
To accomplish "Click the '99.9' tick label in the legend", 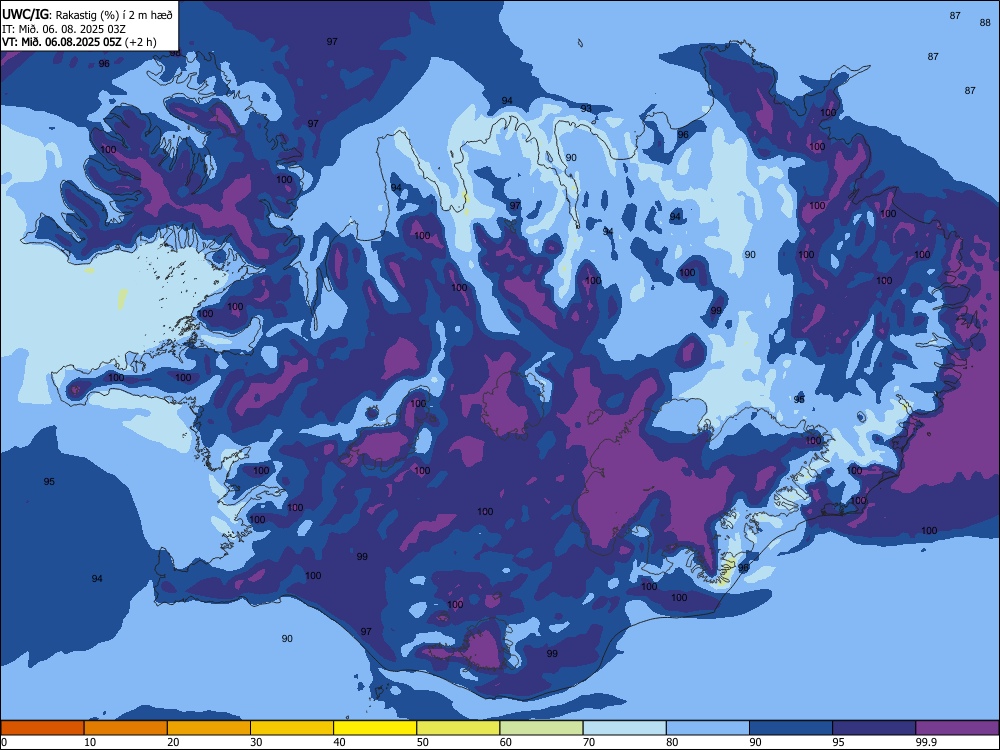I will point(926,742).
